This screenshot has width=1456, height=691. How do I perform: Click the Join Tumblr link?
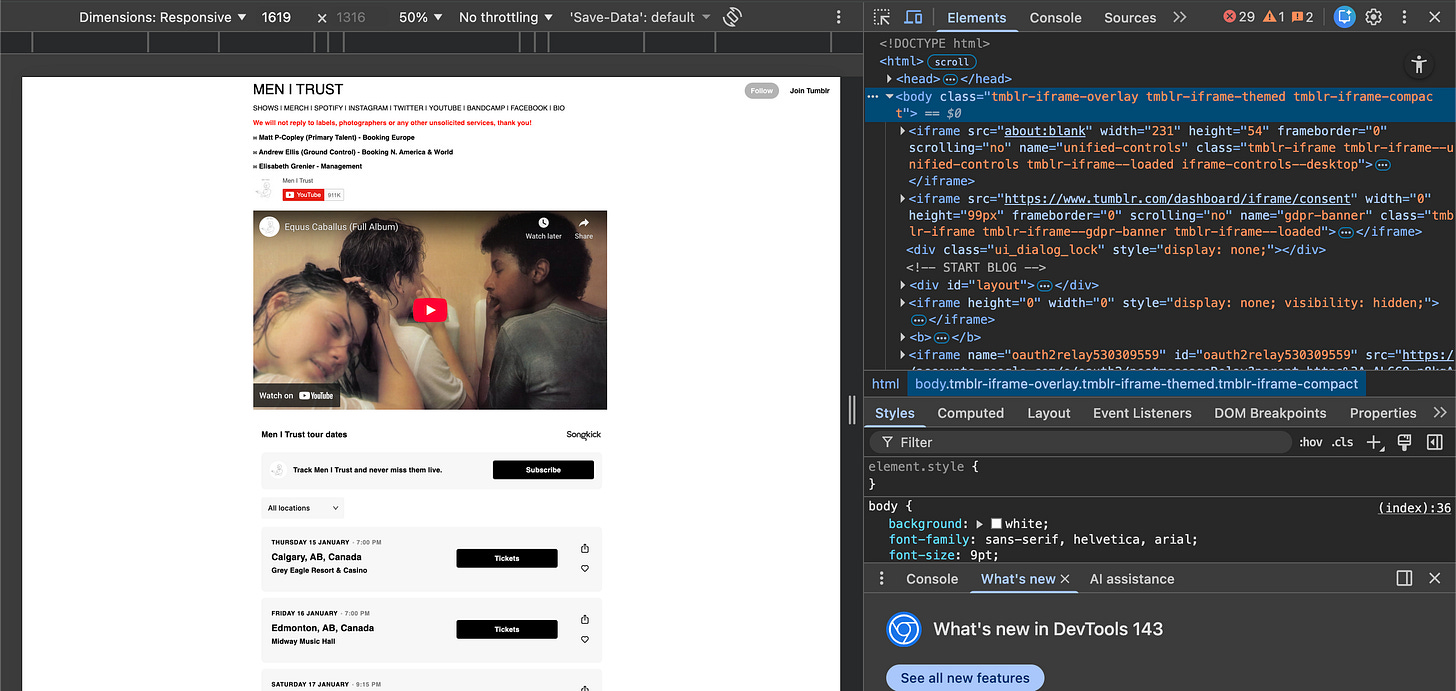809,91
